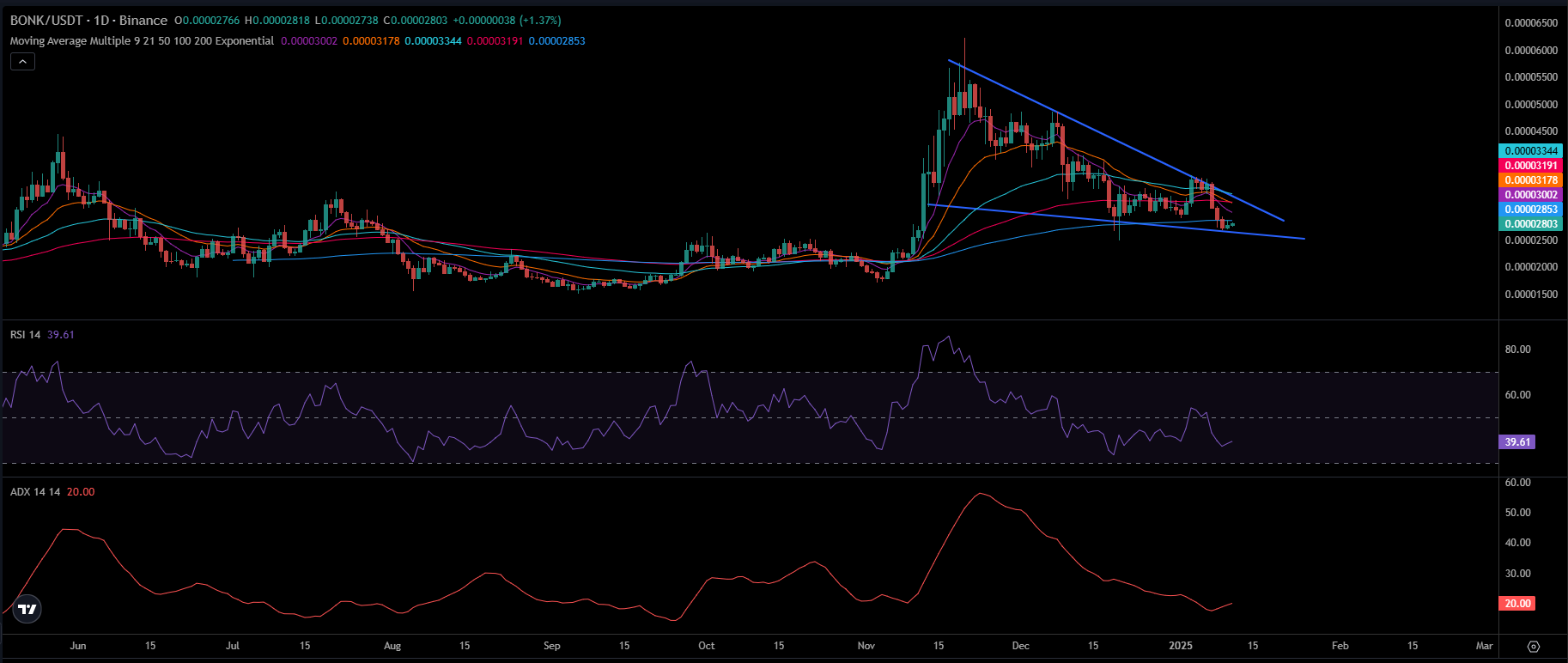
Task: Click the Nov label on time axis
Action: coord(866,646)
